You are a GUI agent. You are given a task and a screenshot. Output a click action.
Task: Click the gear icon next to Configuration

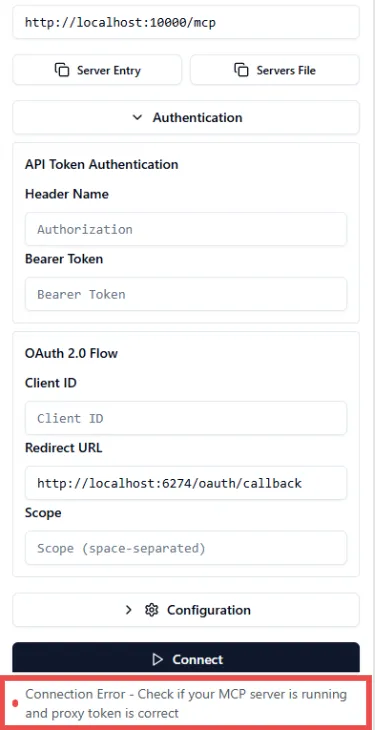pyautogui.click(x=151, y=610)
